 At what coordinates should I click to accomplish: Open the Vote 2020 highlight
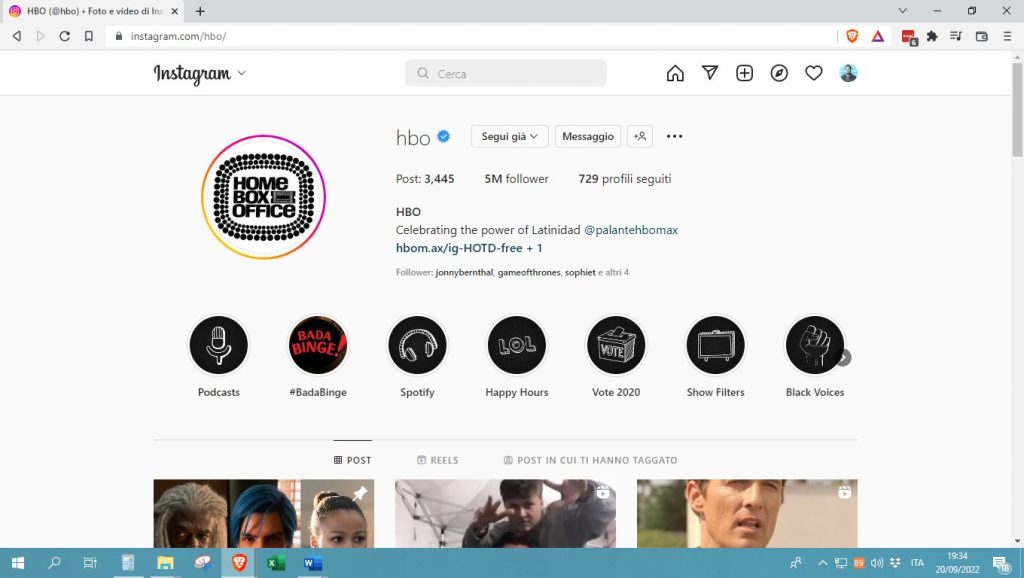tap(616, 345)
